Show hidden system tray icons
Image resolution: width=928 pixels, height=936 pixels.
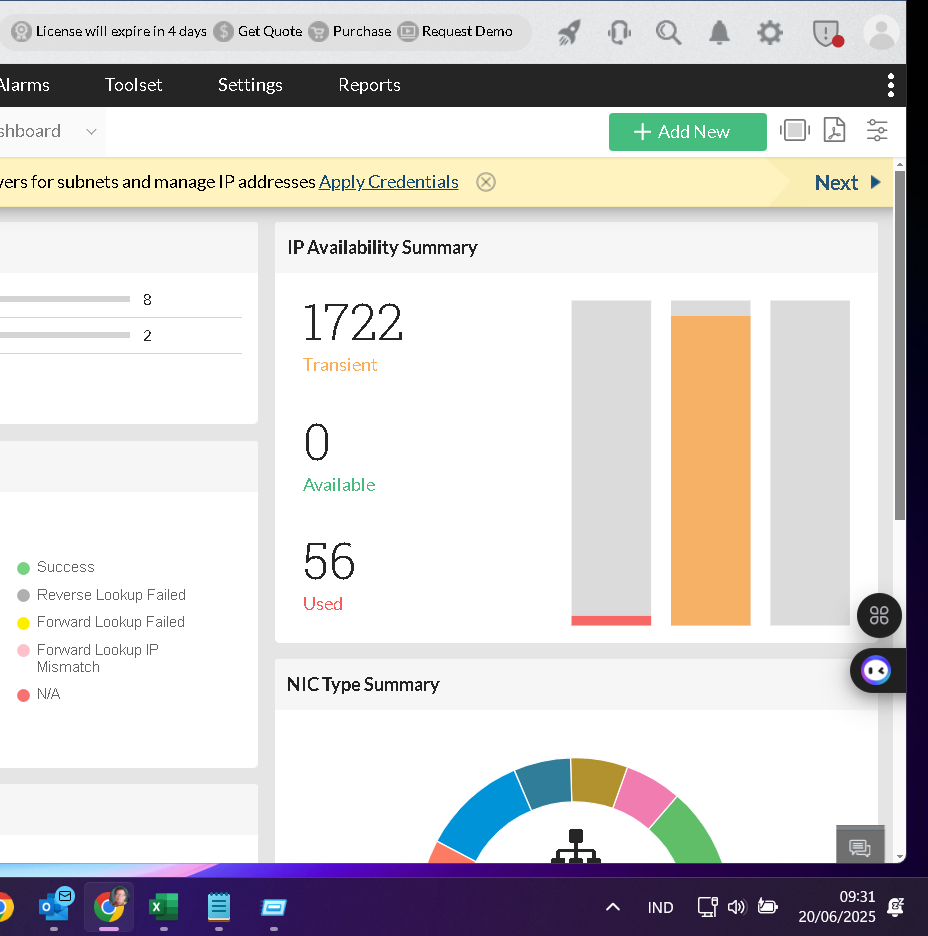(x=613, y=907)
